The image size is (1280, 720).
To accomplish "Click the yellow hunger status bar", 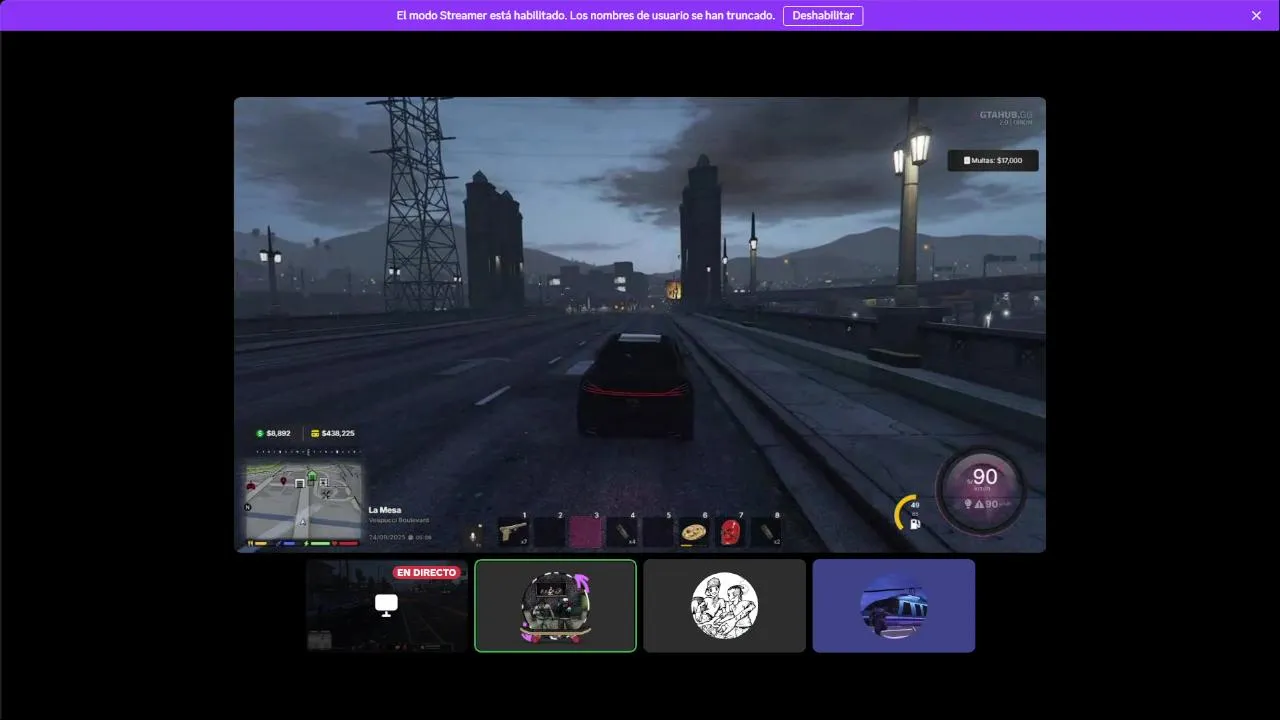I will pos(260,543).
